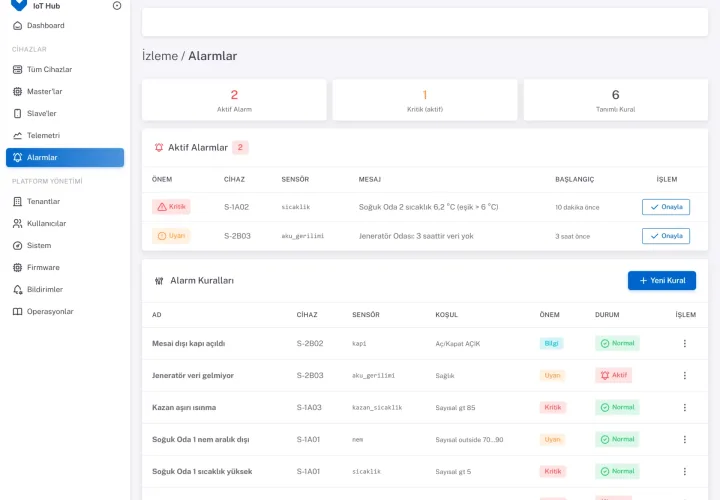Viewport: 720px width, 500px height.
Task: Select the active Alarmlar menu item
Action: (65, 157)
